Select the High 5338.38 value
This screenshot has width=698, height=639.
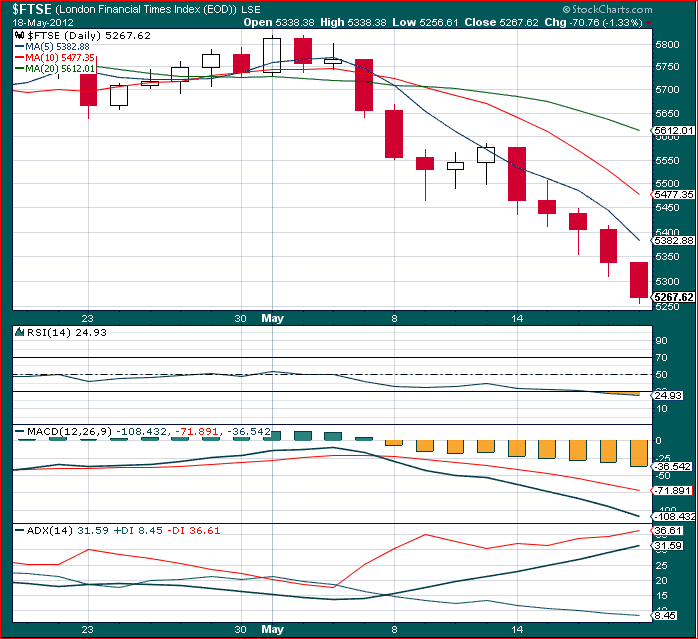[353, 22]
